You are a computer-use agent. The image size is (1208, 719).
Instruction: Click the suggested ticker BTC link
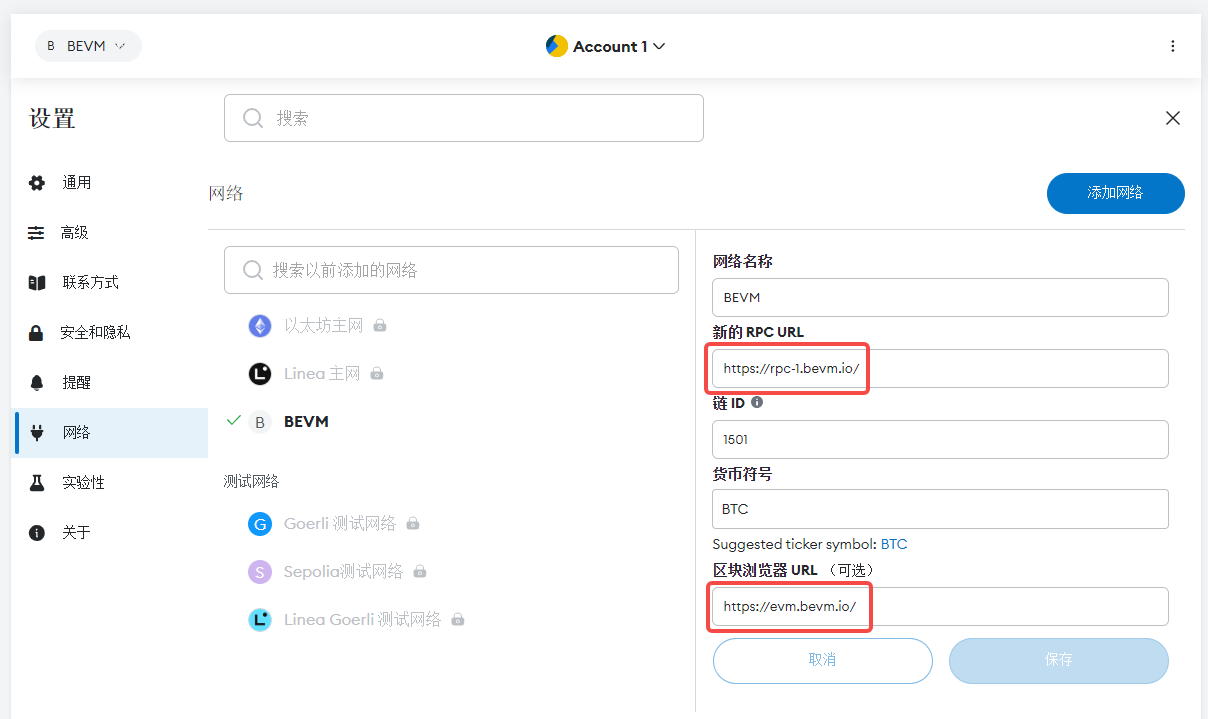point(894,544)
